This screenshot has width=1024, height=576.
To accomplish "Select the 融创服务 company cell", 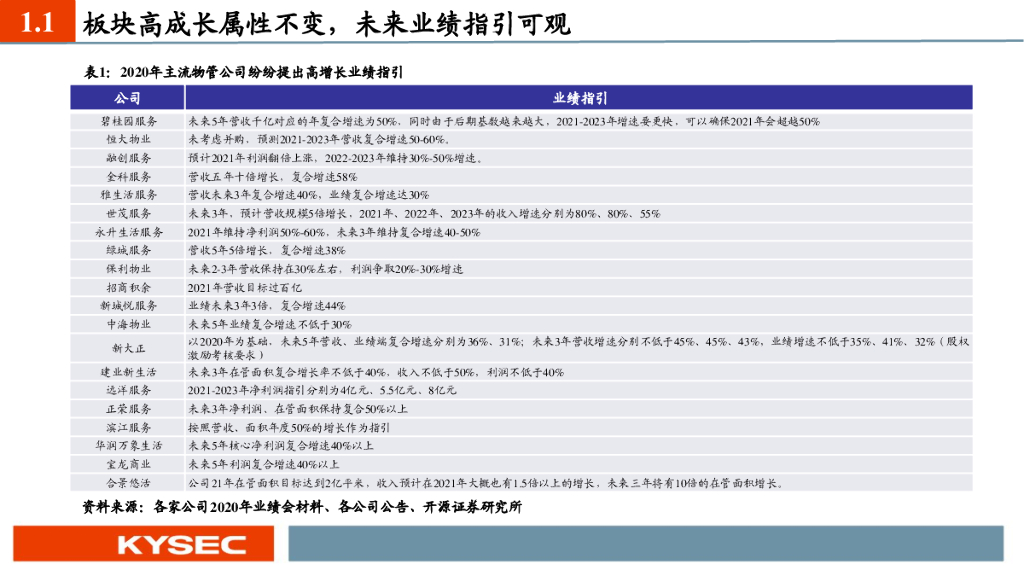I will 127,158.
